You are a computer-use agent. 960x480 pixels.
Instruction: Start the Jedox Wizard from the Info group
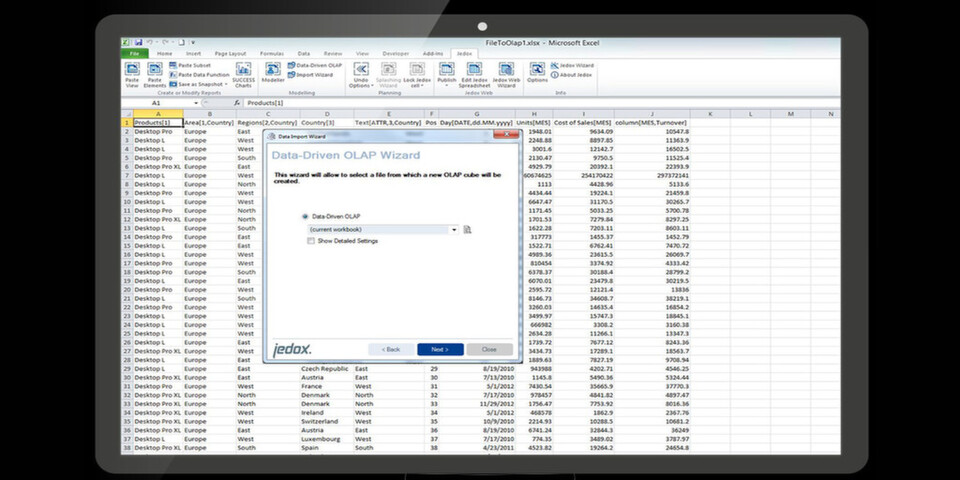[x=572, y=65]
